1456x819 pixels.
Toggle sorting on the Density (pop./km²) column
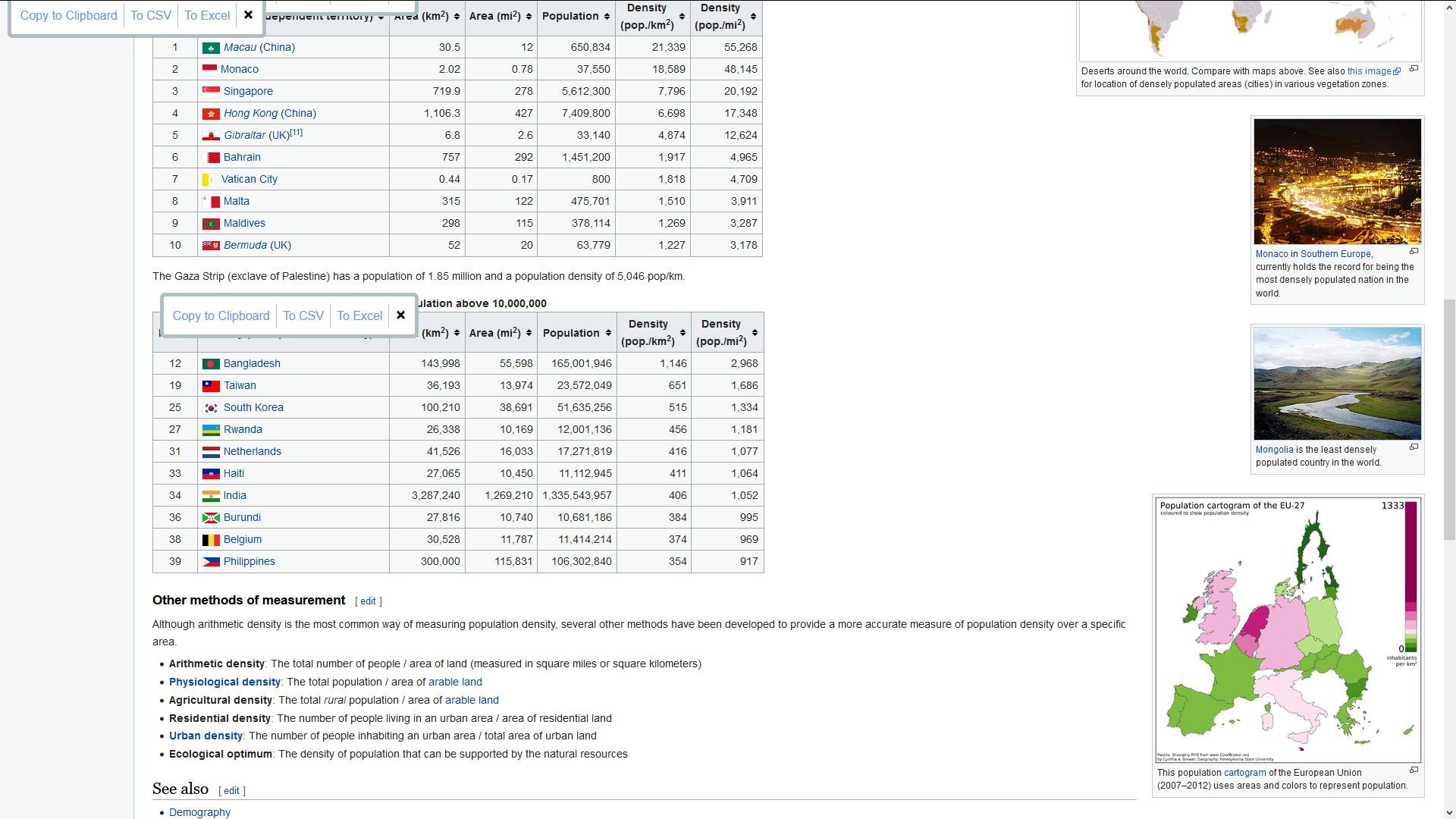(x=680, y=18)
